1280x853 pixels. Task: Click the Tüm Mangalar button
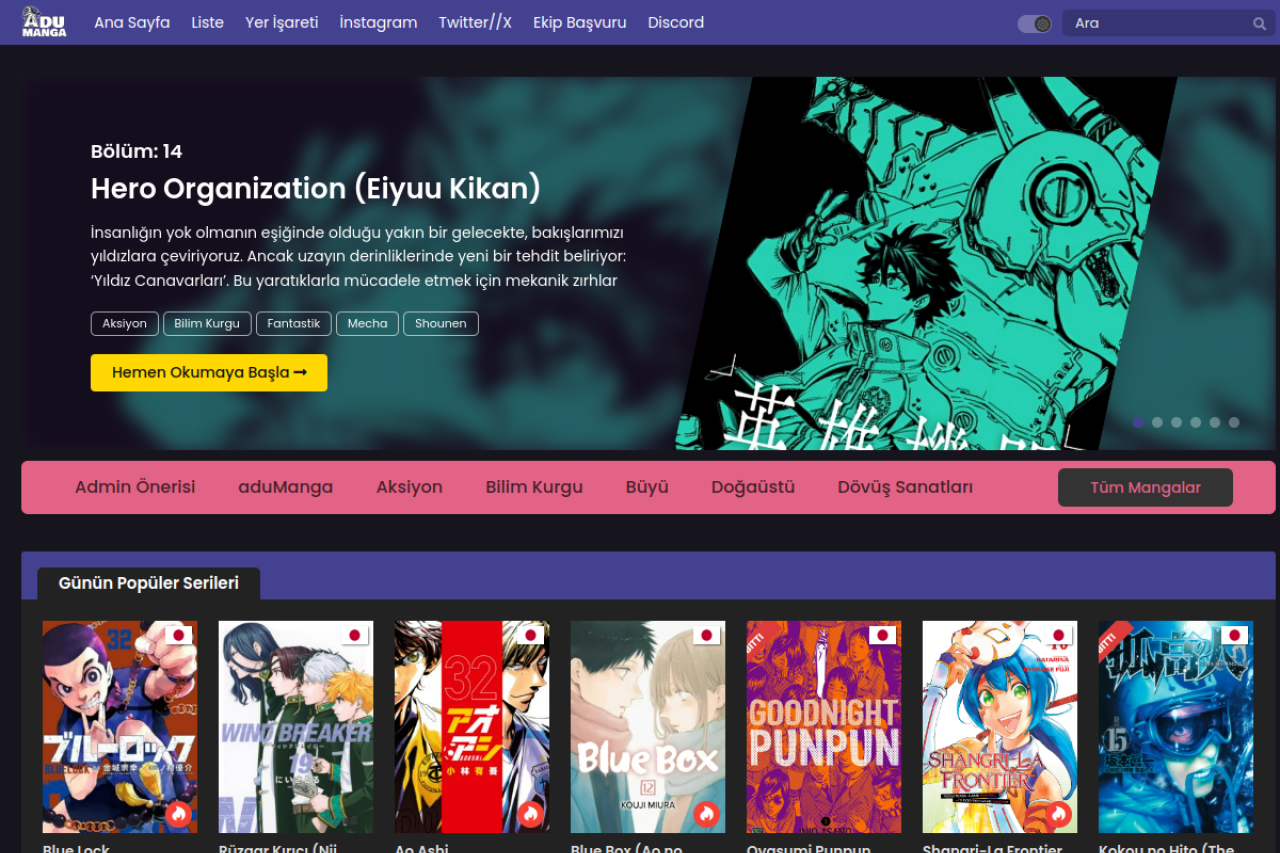coord(1145,487)
